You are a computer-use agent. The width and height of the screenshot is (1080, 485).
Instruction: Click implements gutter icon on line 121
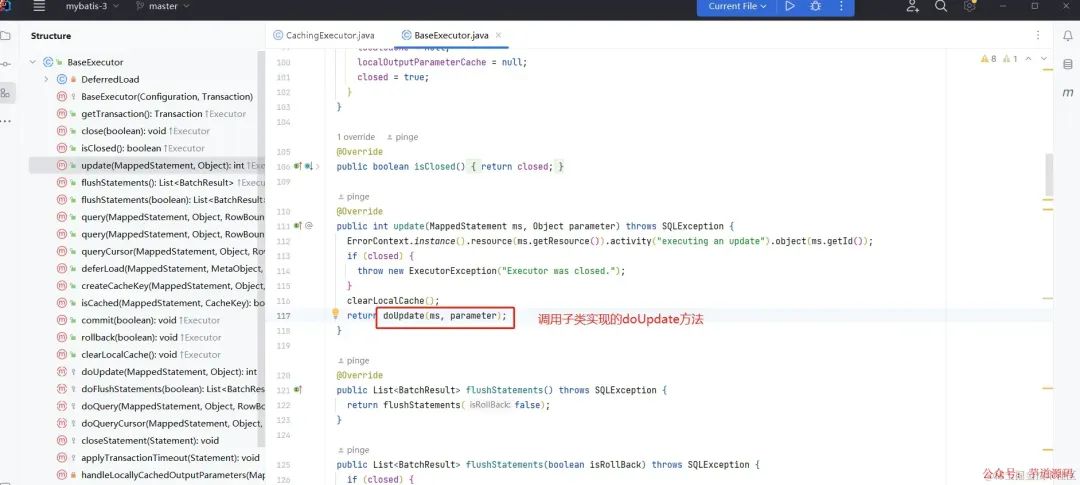point(298,389)
